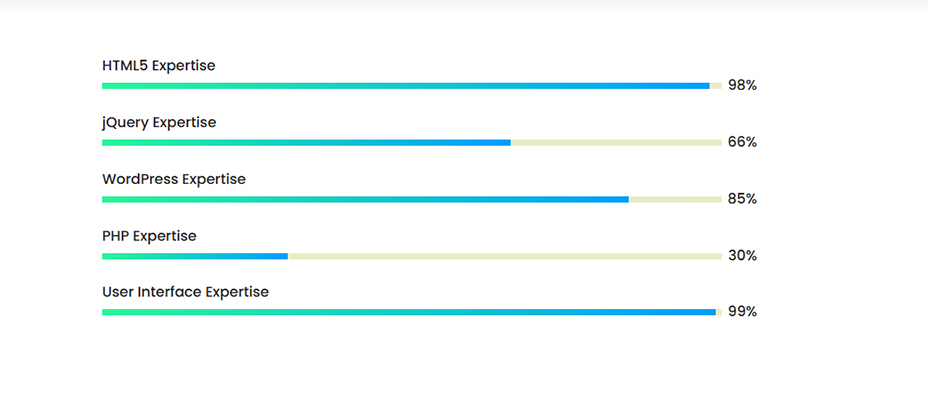Select the 30% percentage value
Image resolution: width=928 pixels, height=414 pixels.
(742, 256)
